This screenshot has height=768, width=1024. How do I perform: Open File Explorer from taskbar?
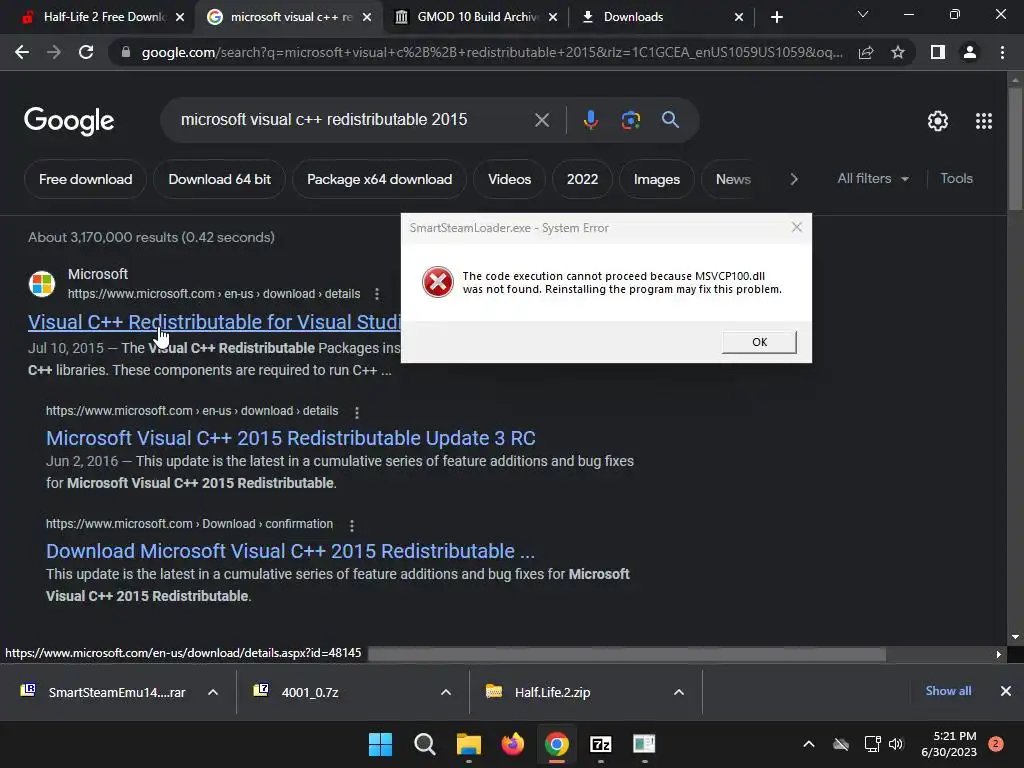point(468,744)
